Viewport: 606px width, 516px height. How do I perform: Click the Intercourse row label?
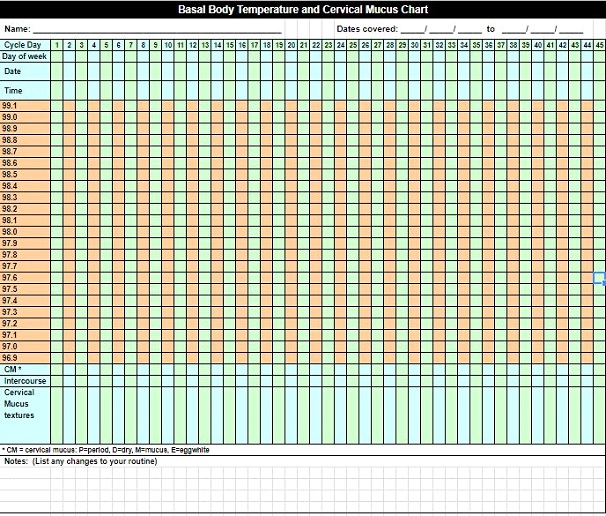[x=25, y=381]
